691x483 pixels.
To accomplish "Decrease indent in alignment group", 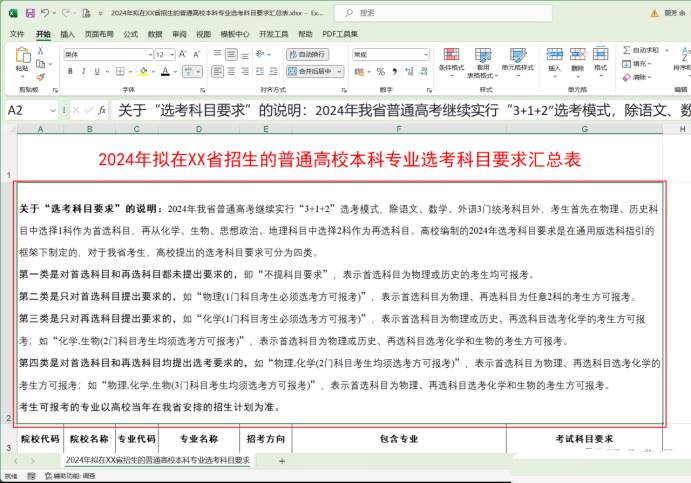I will point(260,71).
